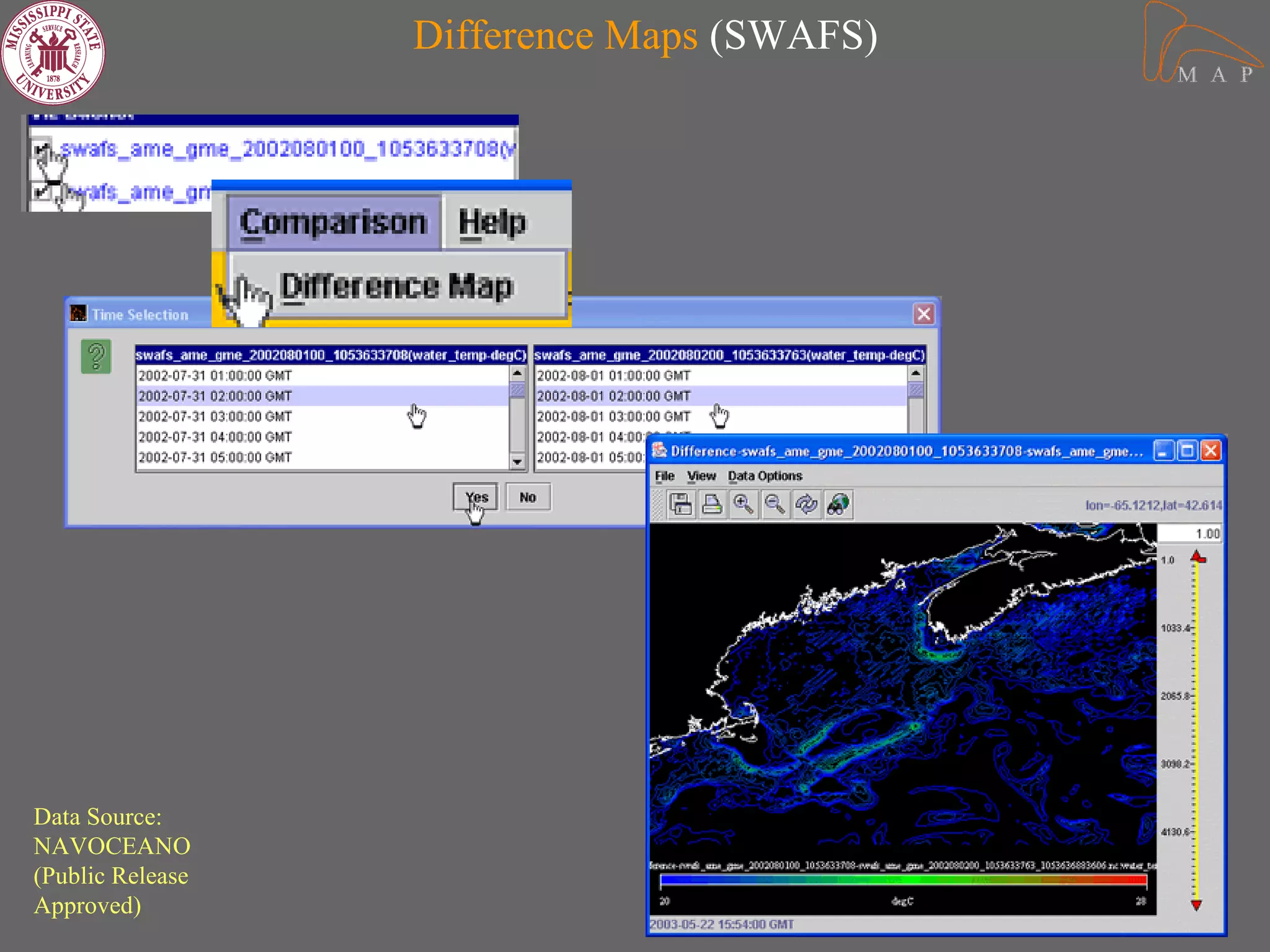Confirm with the Yes button

click(475, 497)
